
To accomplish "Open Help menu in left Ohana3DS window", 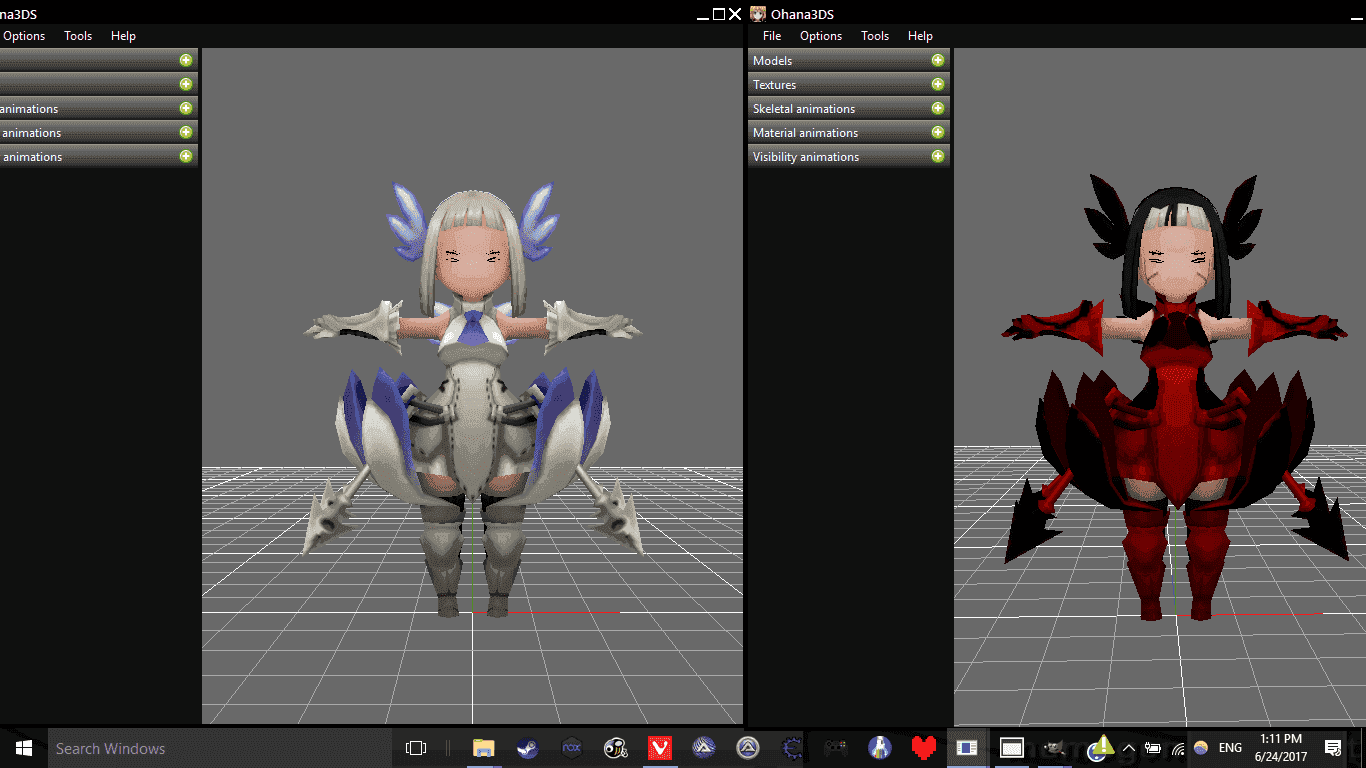I will pyautogui.click(x=123, y=36).
